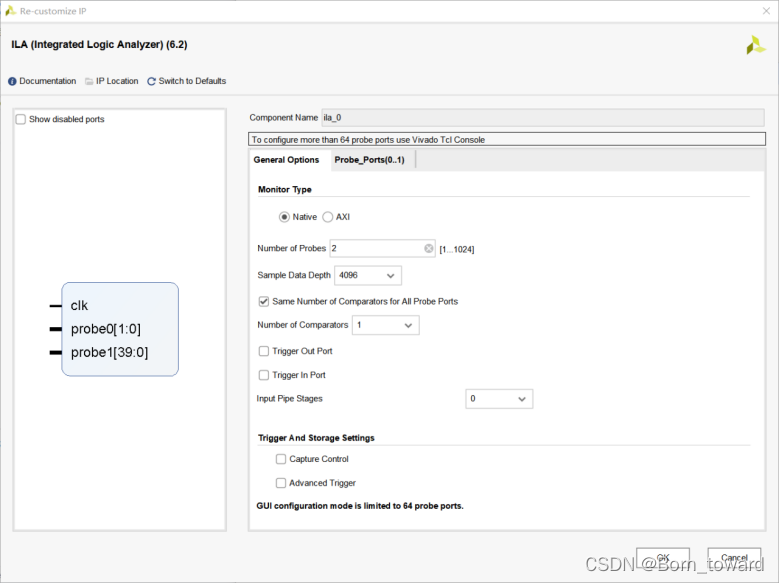Select the probe0[1:0] port on the symbol
Screen dimensions: 779x583
tap(105, 329)
